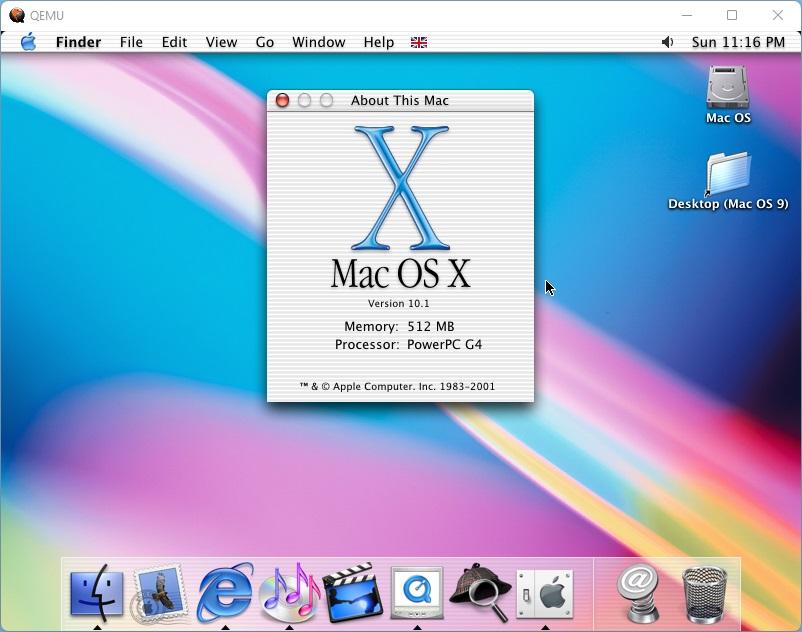
Task: Open the Trash in the Dock
Action: (x=706, y=593)
